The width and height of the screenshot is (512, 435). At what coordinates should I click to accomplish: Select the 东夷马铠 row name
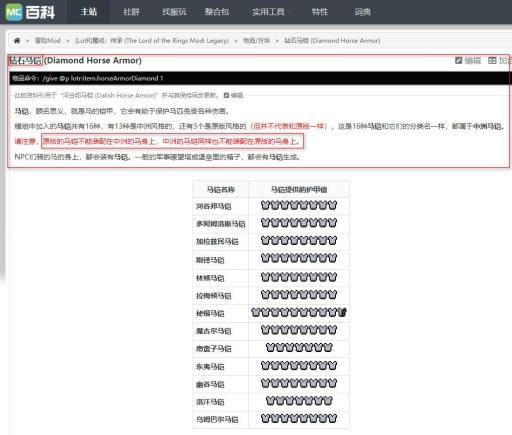coord(210,366)
